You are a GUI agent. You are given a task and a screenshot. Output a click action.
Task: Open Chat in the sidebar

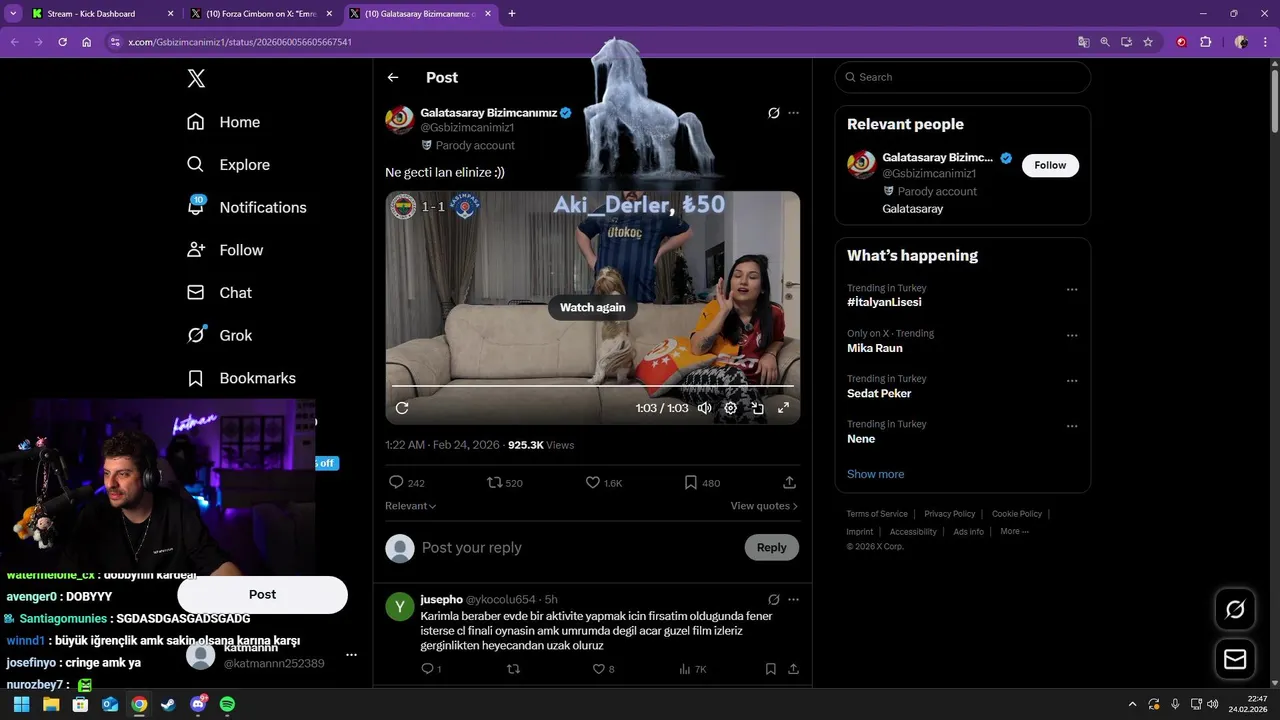point(219,293)
